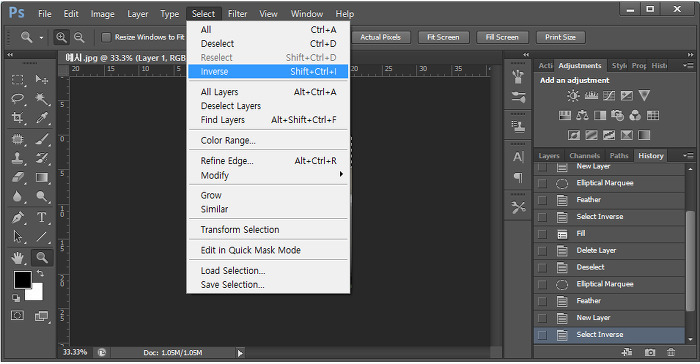
Task: Add a Channel Mixer adjustment
Action: pos(635,116)
